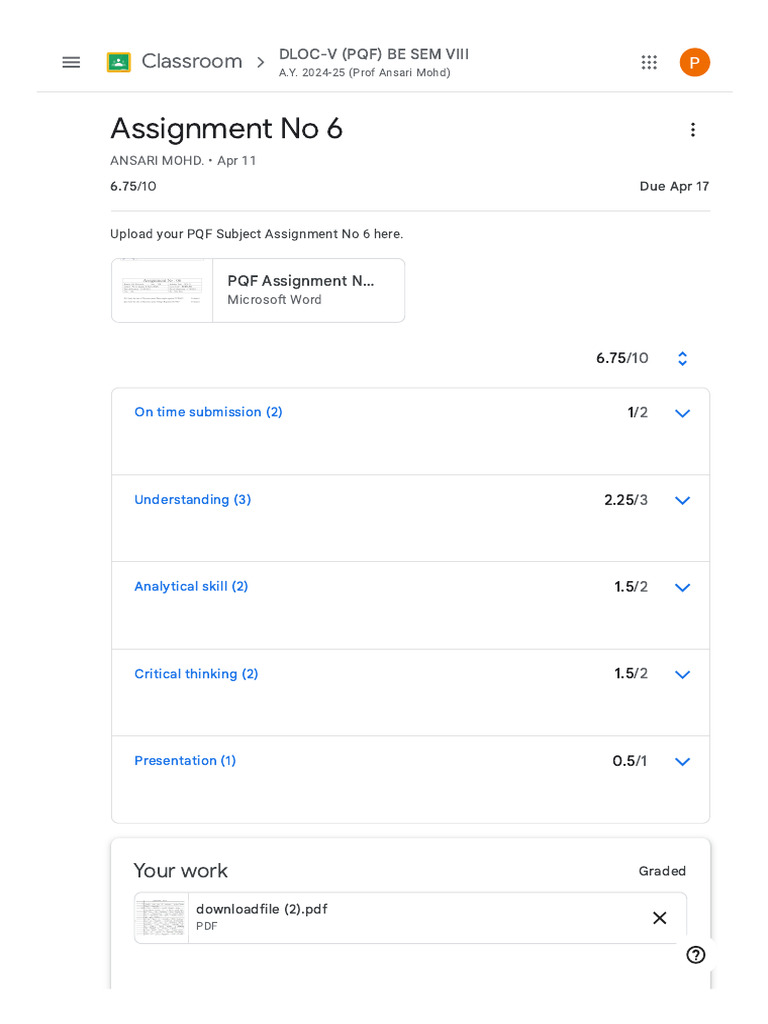
Task: Go to the Classroom home link
Action: (x=192, y=62)
